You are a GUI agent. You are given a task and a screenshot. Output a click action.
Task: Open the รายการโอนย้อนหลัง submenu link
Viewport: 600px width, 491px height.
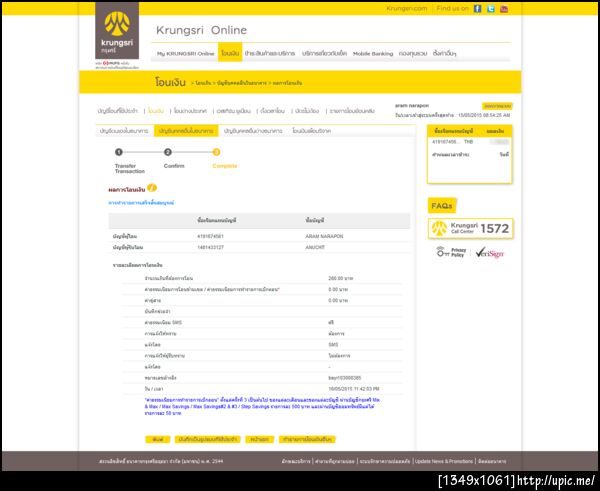352,111
